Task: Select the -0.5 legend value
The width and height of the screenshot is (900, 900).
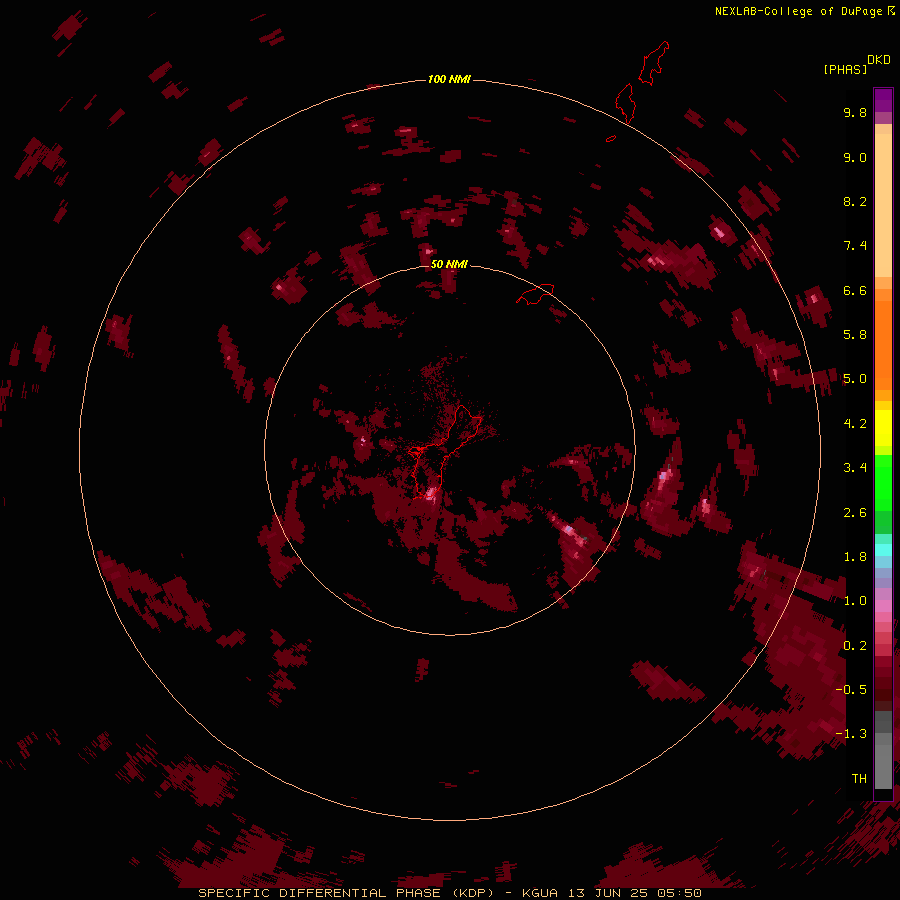Action: [x=851, y=690]
